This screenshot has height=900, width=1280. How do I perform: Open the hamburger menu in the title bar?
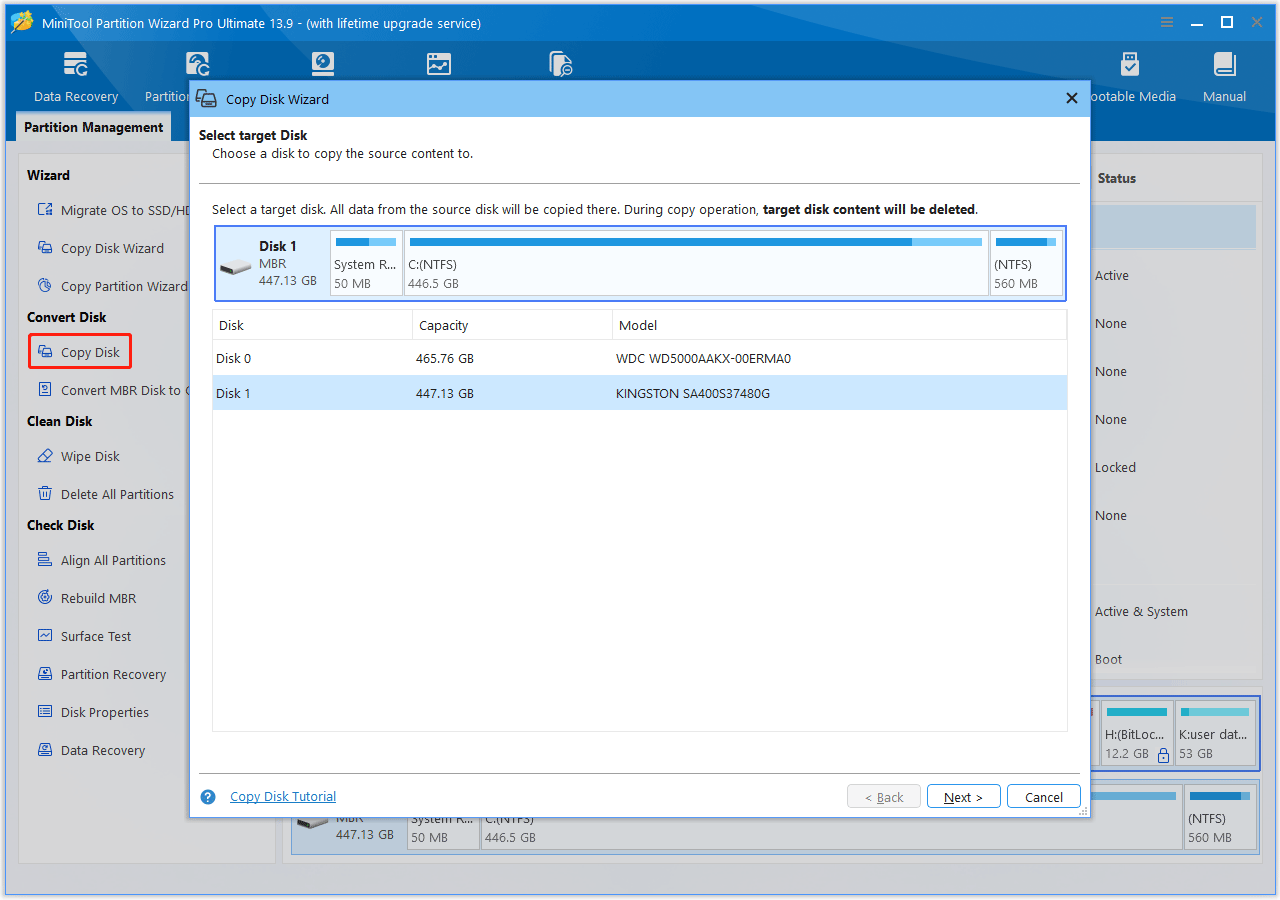click(x=1167, y=22)
